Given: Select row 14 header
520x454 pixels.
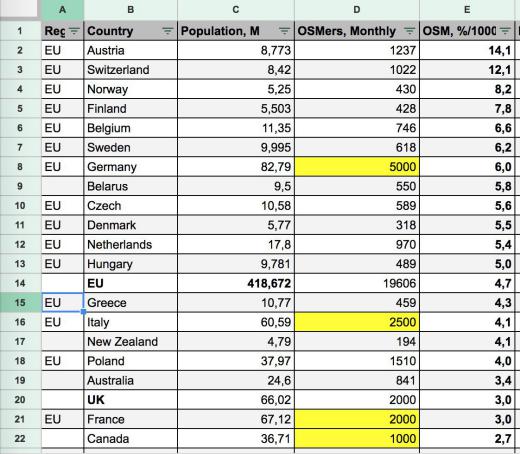Looking at the screenshot, I should click(x=20, y=283).
